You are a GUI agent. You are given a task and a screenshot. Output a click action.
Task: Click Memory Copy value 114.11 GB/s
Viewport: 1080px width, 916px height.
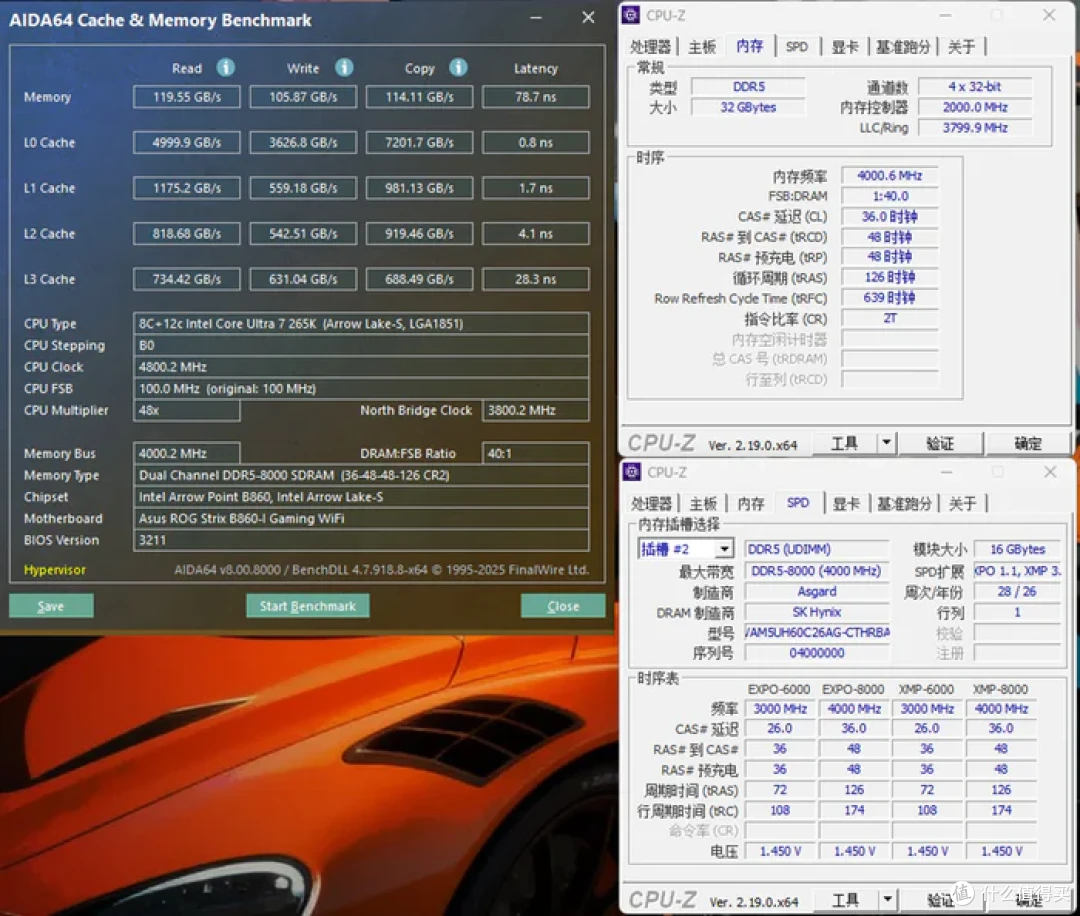[419, 97]
